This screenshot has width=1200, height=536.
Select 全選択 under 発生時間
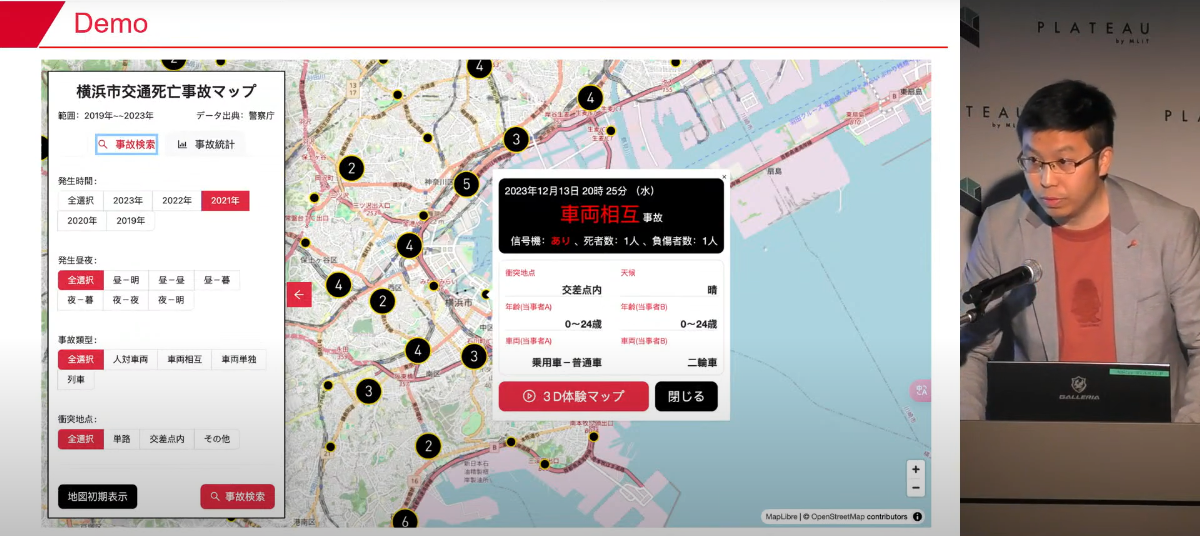click(80, 200)
